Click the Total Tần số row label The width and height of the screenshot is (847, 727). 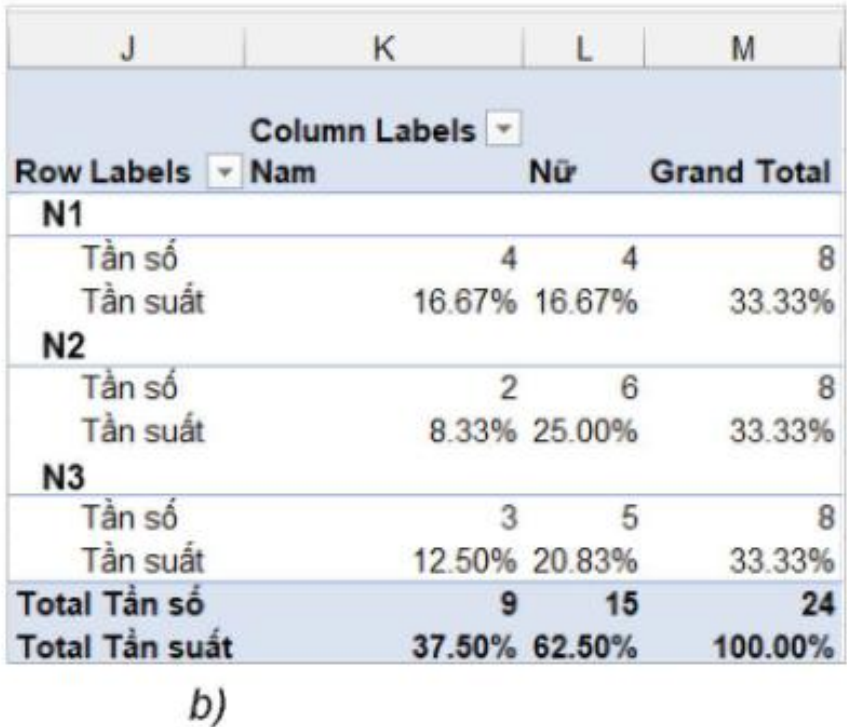click(x=111, y=603)
